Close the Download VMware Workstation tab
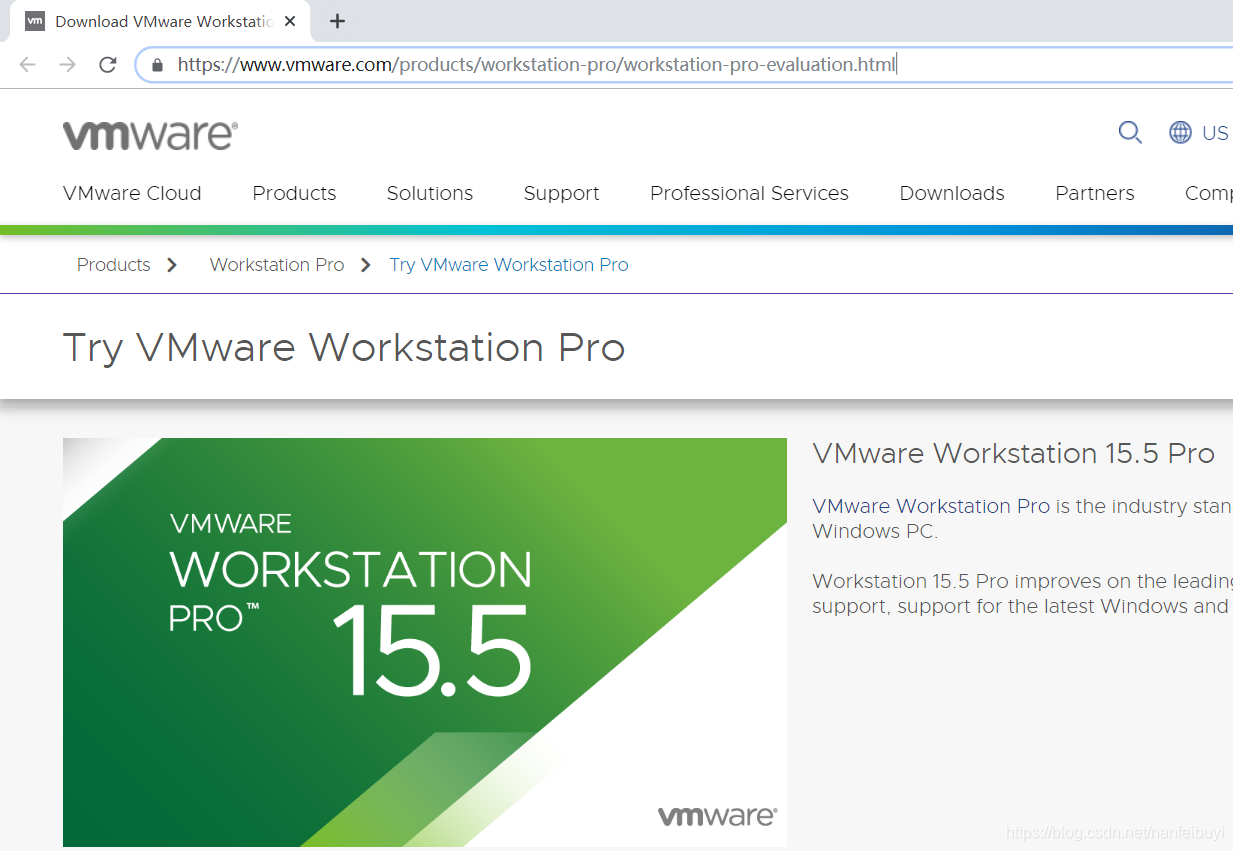 [290, 21]
